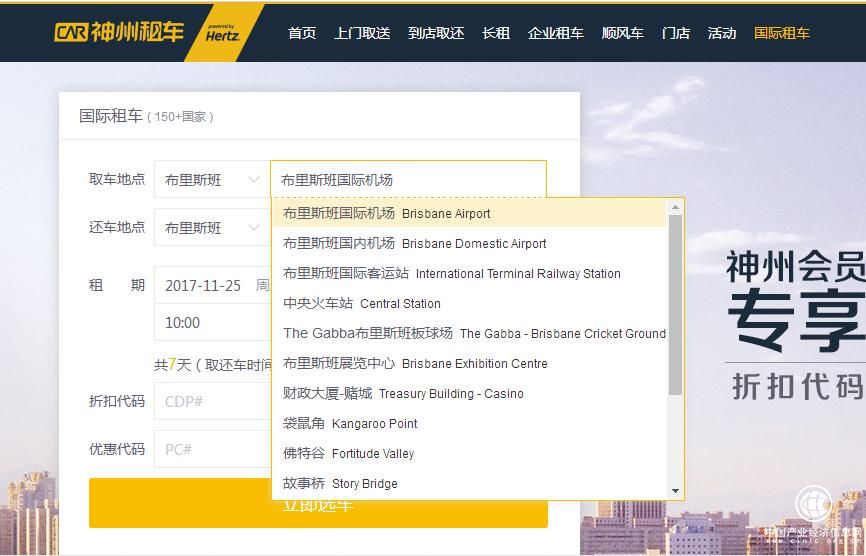Screen dimensions: 866x556
Task: Go to 上门取送 in top navigation
Action: [362, 33]
